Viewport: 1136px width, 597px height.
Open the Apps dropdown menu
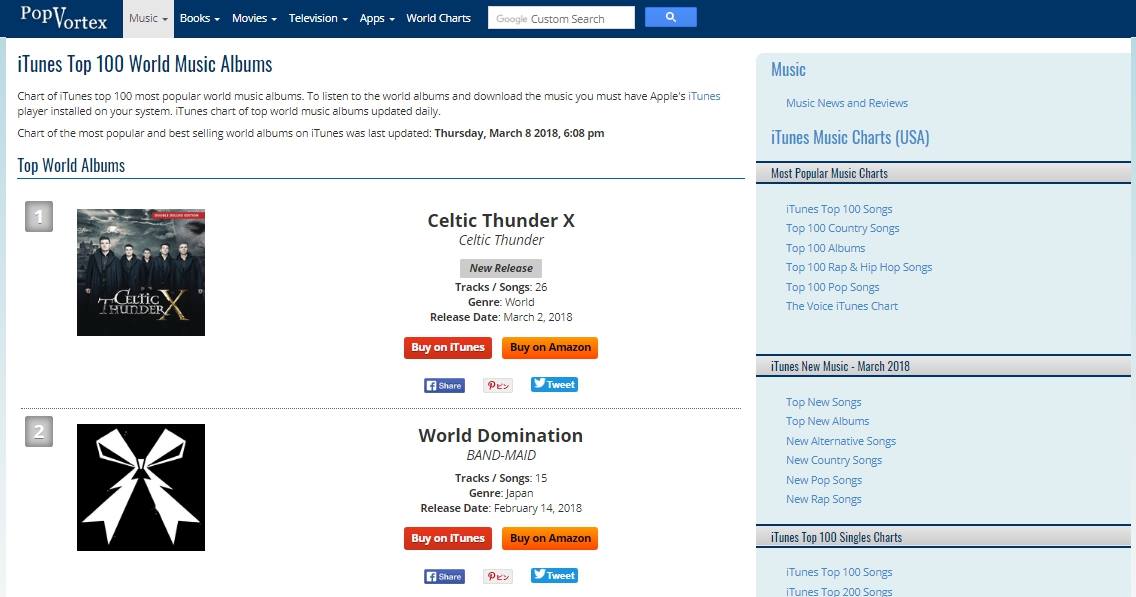(377, 18)
